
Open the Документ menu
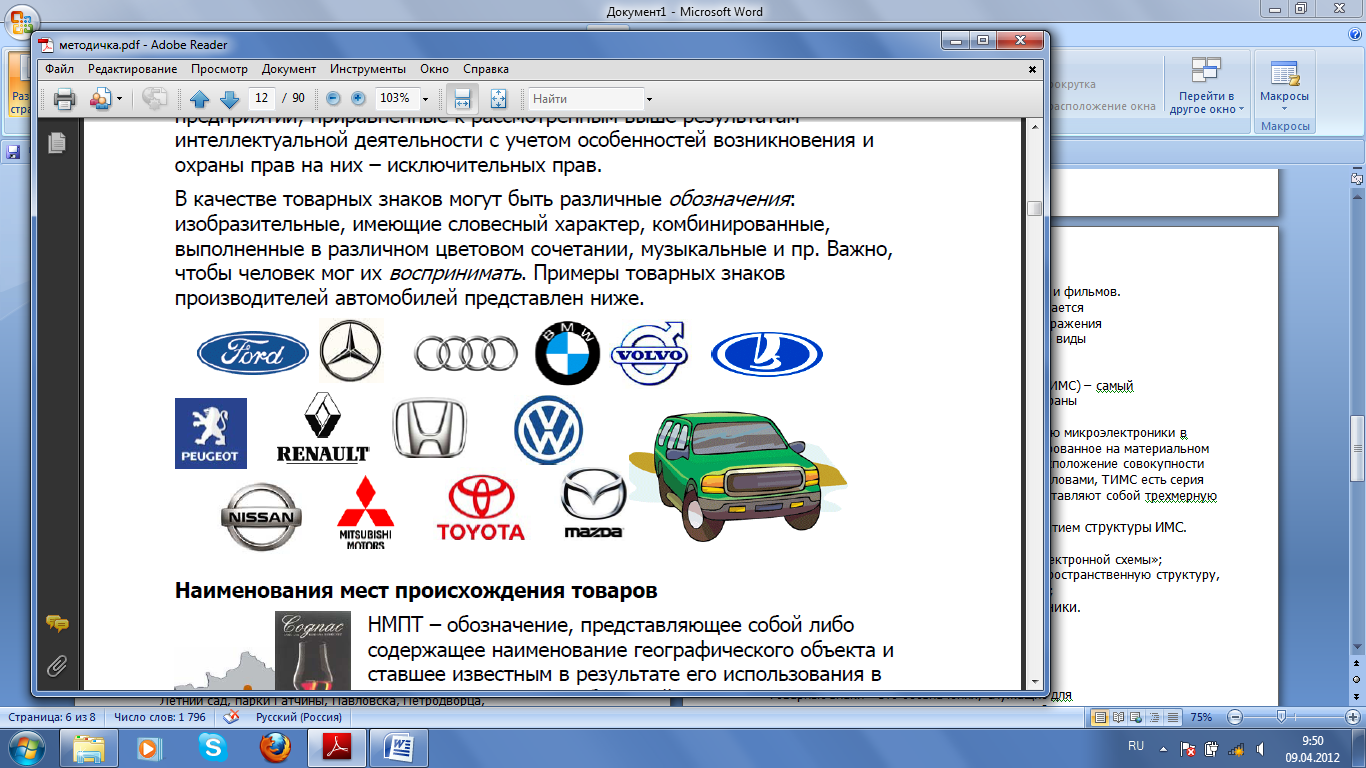pyautogui.click(x=289, y=69)
